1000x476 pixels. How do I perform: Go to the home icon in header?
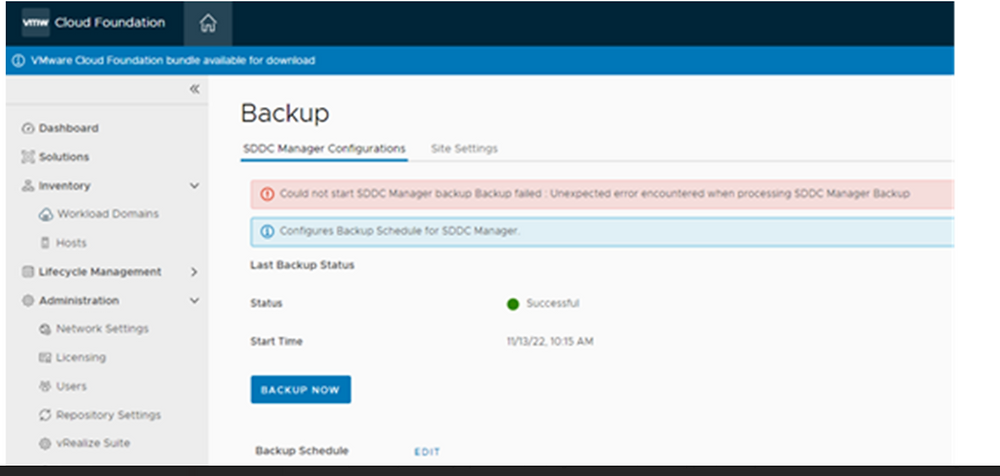(x=208, y=24)
